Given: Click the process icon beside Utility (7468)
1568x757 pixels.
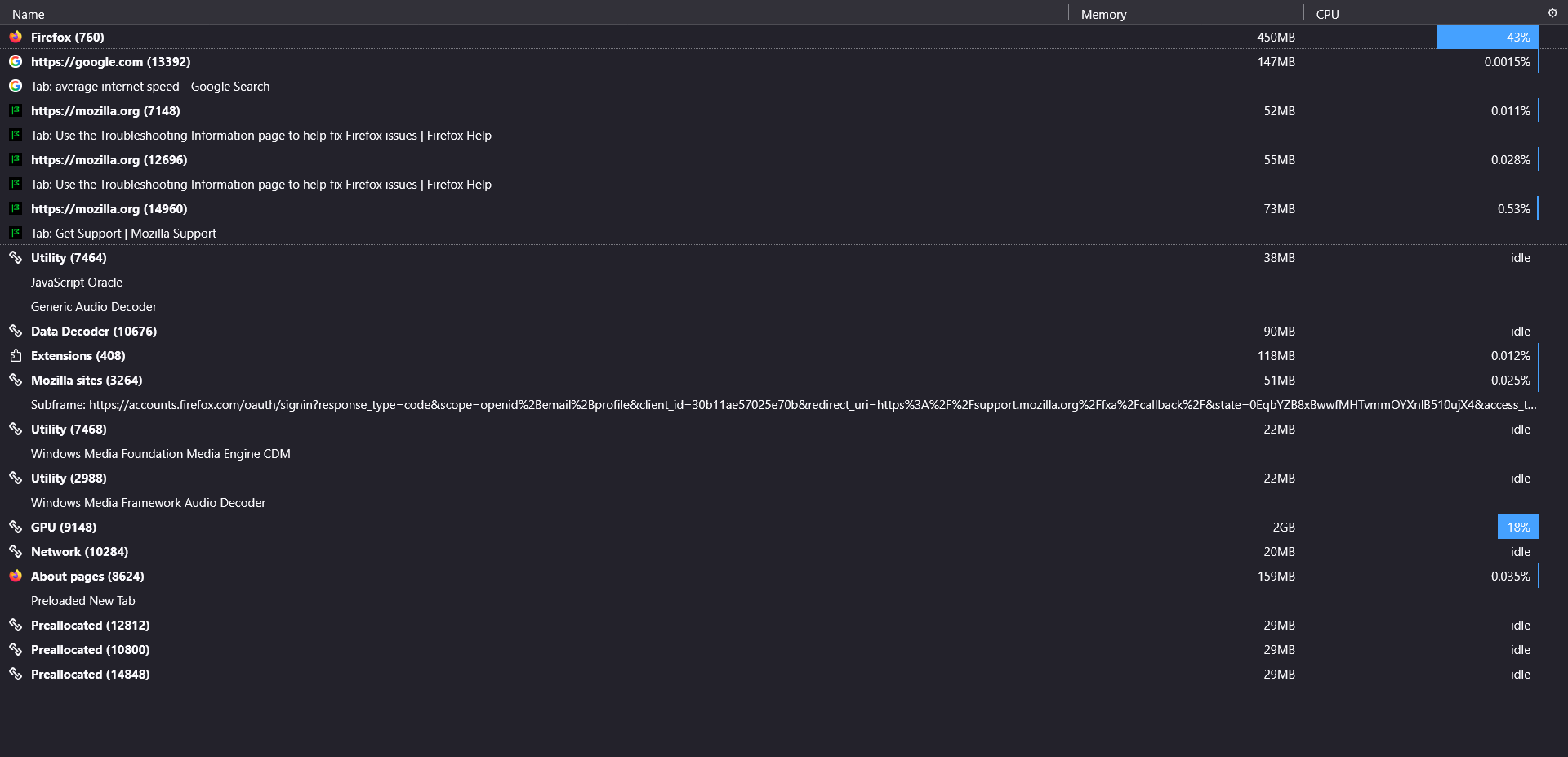Looking at the screenshot, I should (16, 429).
